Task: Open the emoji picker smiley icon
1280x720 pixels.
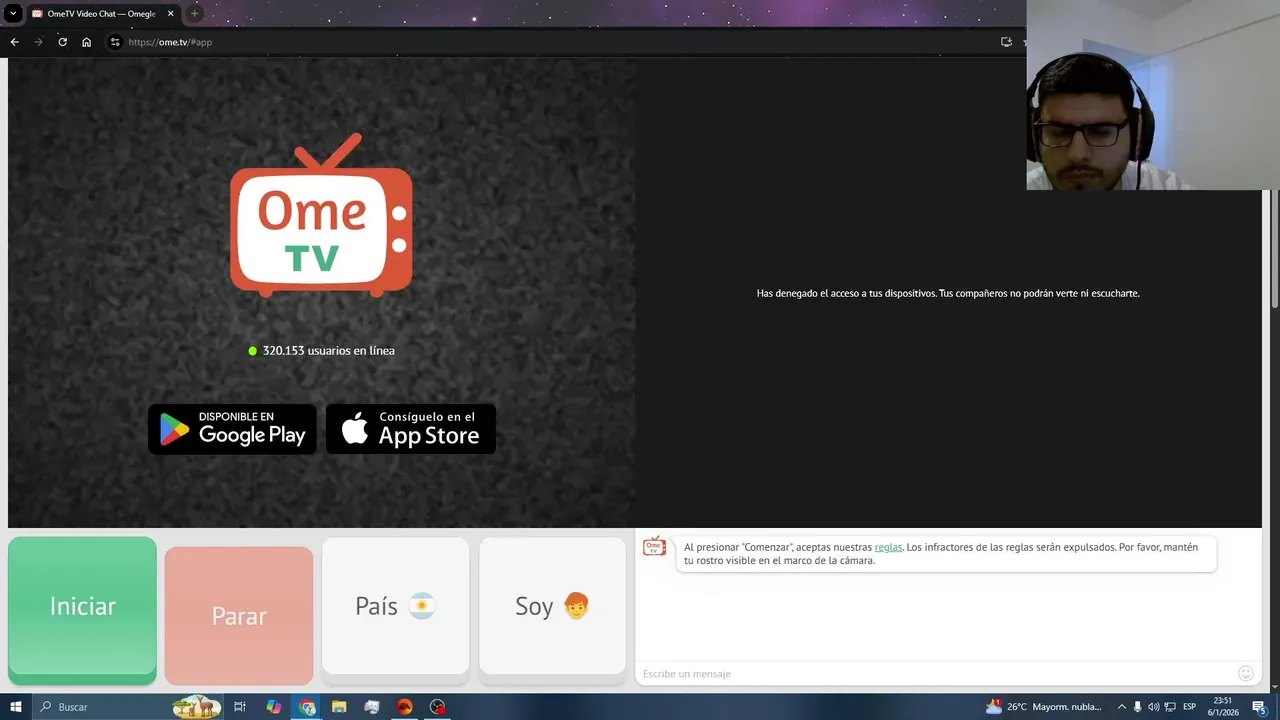Action: pos(1246,674)
